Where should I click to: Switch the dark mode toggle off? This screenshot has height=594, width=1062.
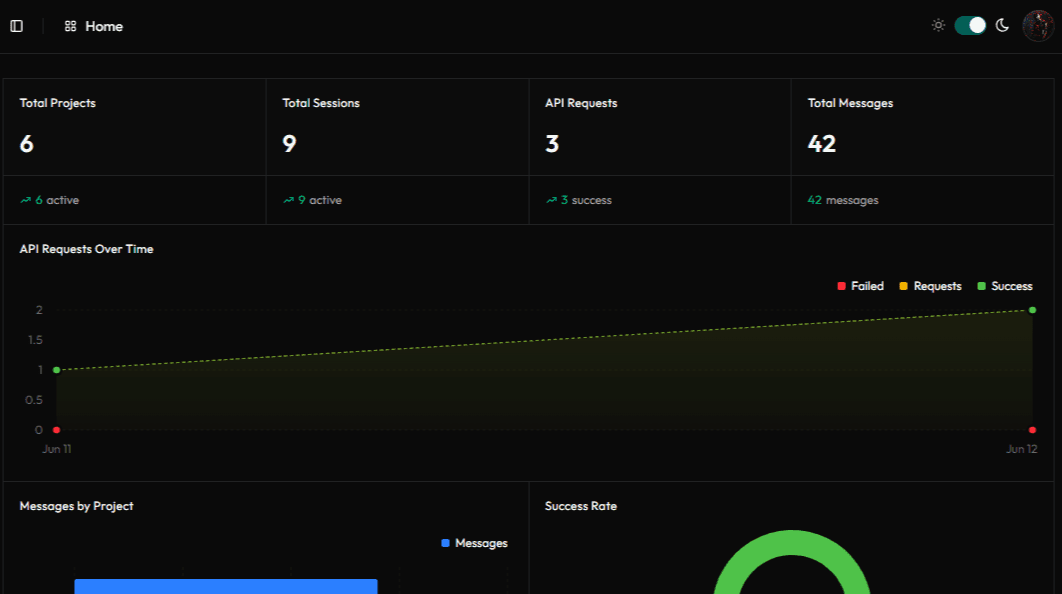tap(970, 26)
